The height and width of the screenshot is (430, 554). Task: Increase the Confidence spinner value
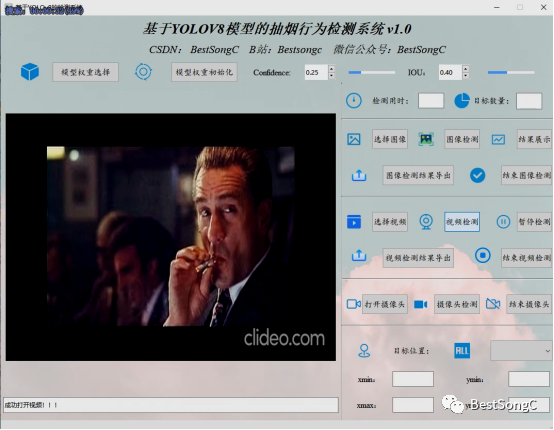[x=331, y=69]
